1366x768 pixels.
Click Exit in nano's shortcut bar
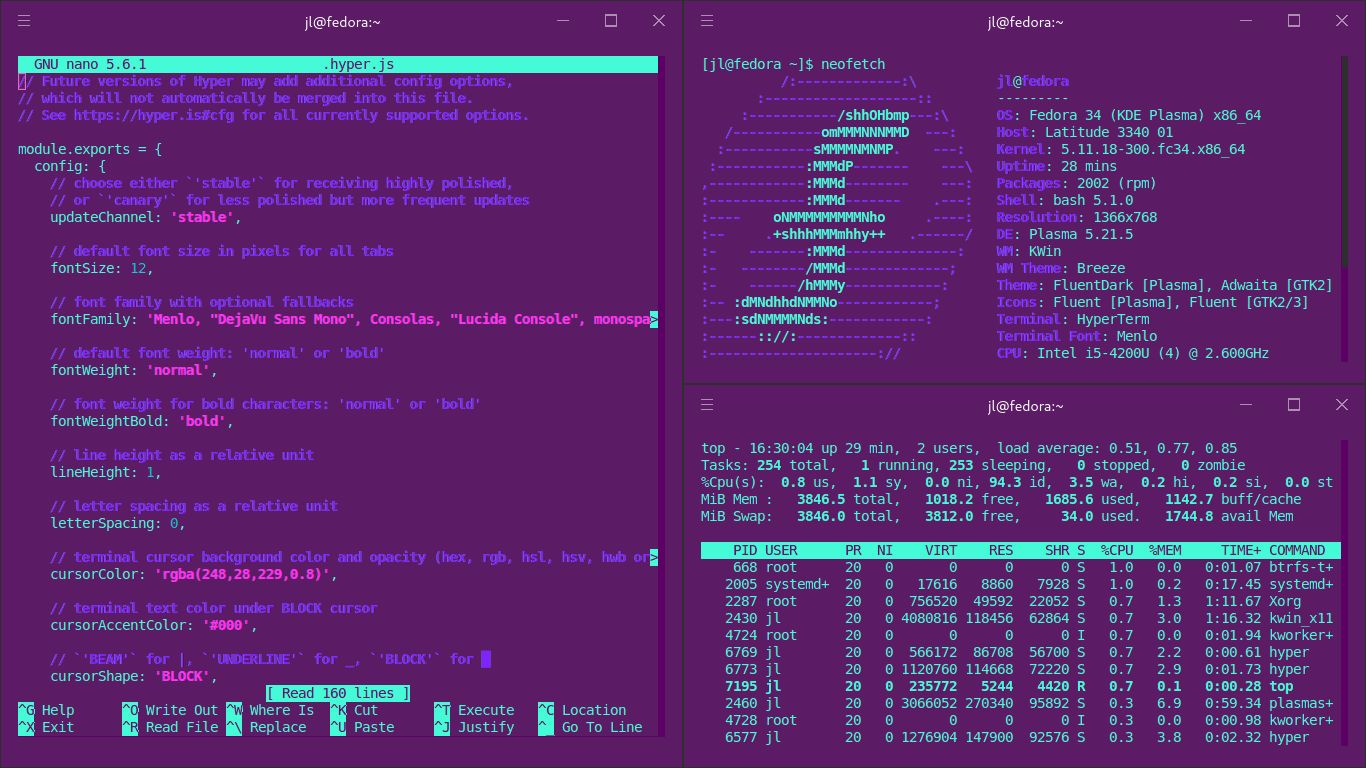[x=45, y=727]
